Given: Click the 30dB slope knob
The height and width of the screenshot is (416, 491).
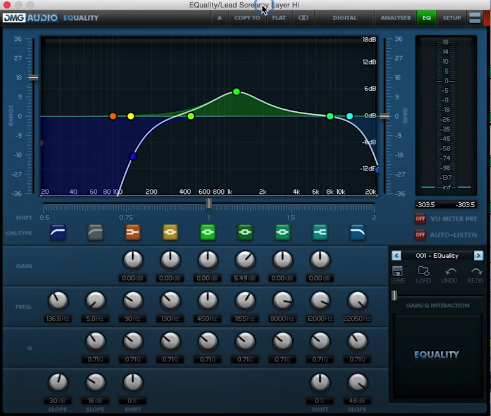Looking at the screenshot, I should pyautogui.click(x=58, y=382).
